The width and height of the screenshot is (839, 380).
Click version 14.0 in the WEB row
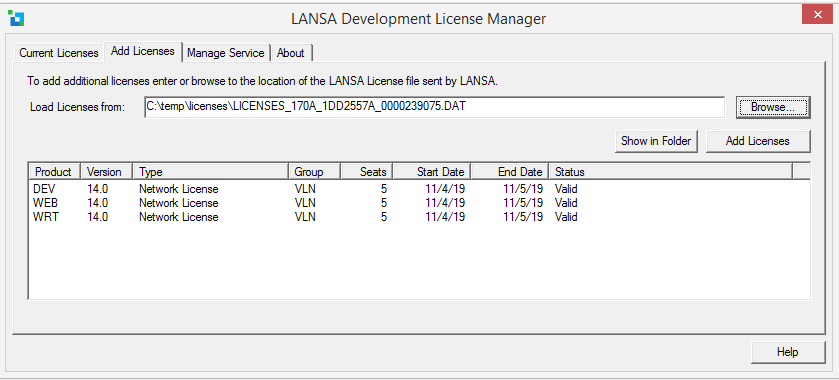click(97, 203)
